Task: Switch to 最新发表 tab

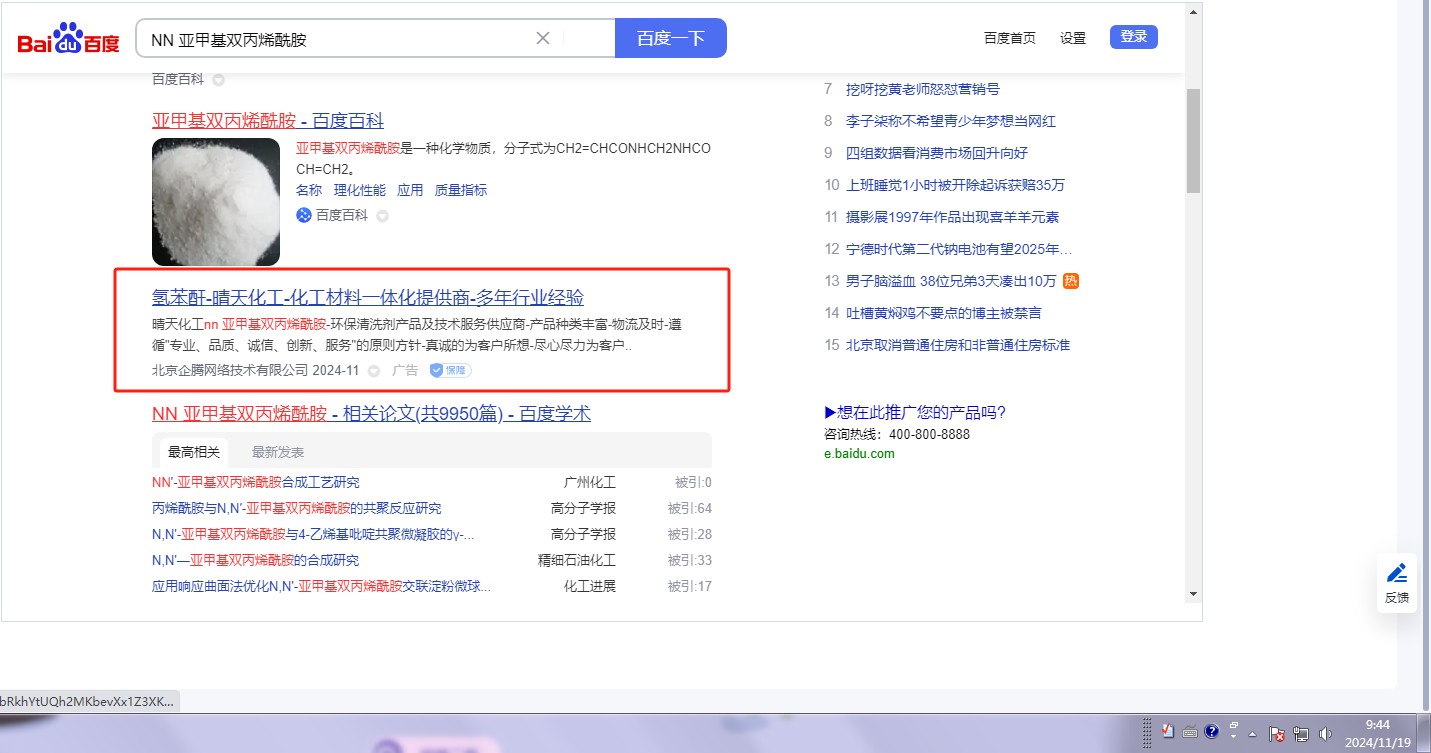Action: coord(278,452)
